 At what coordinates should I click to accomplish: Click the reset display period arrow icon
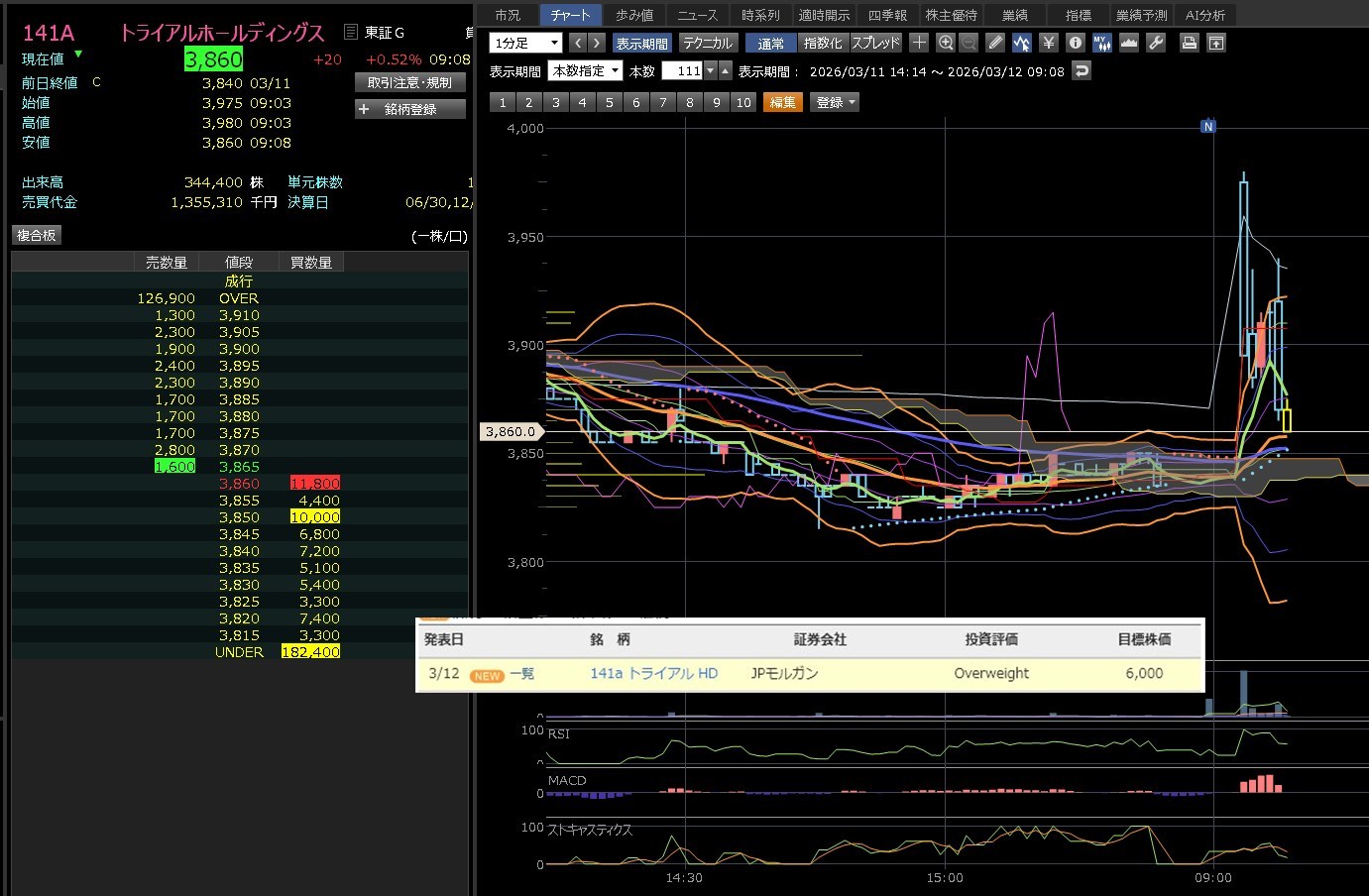[1082, 71]
